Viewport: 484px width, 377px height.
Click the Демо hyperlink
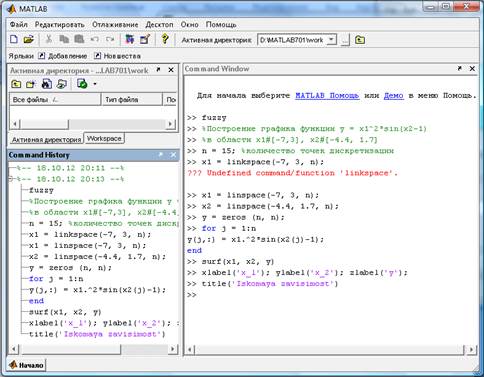point(393,96)
